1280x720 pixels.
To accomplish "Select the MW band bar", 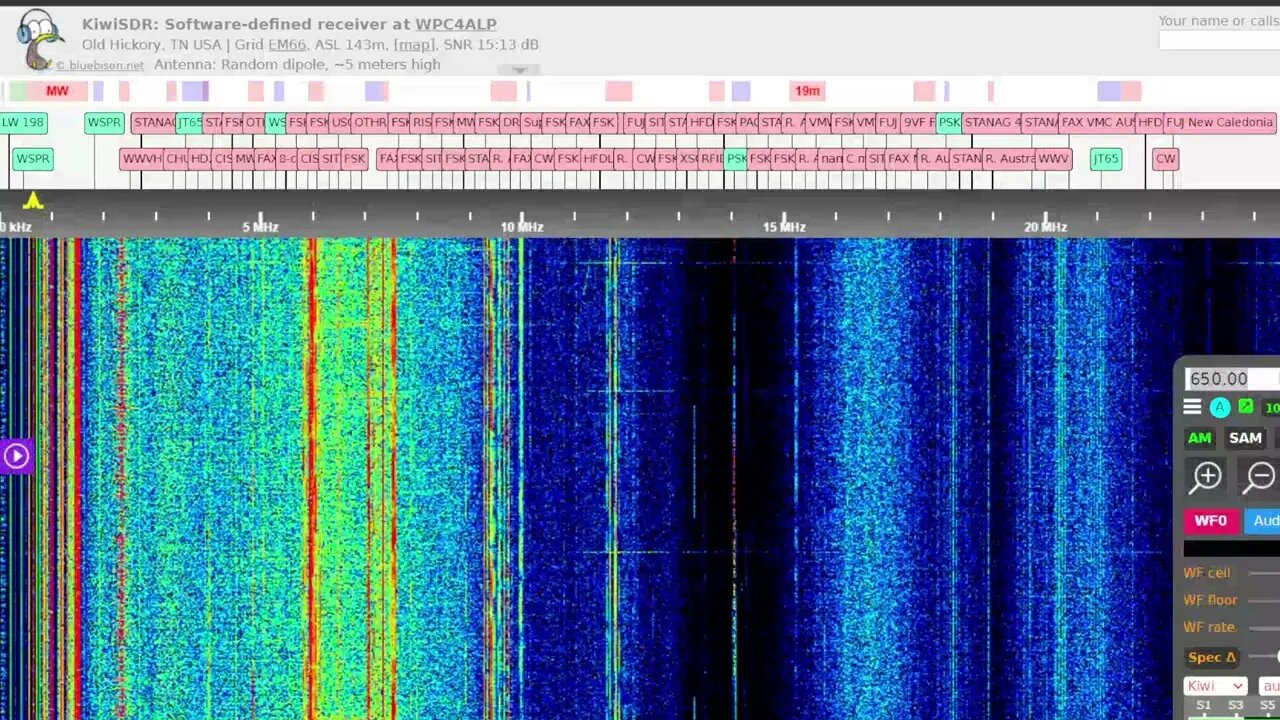I will click(57, 91).
